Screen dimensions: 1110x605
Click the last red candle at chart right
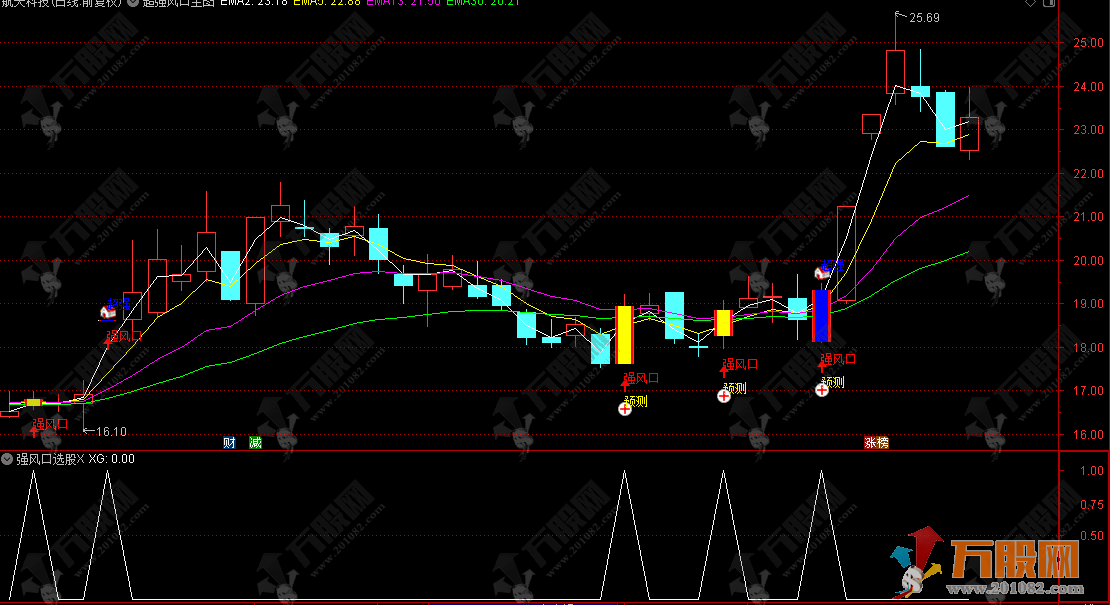970,134
